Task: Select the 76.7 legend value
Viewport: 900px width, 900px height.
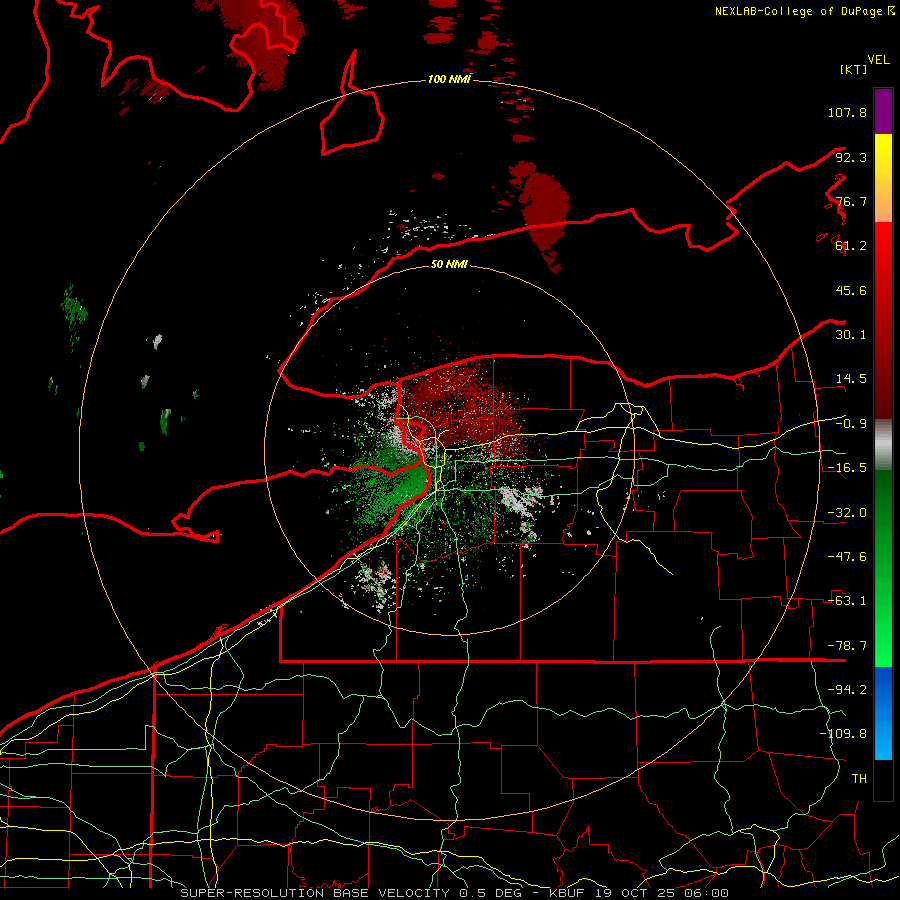Action: (x=851, y=201)
